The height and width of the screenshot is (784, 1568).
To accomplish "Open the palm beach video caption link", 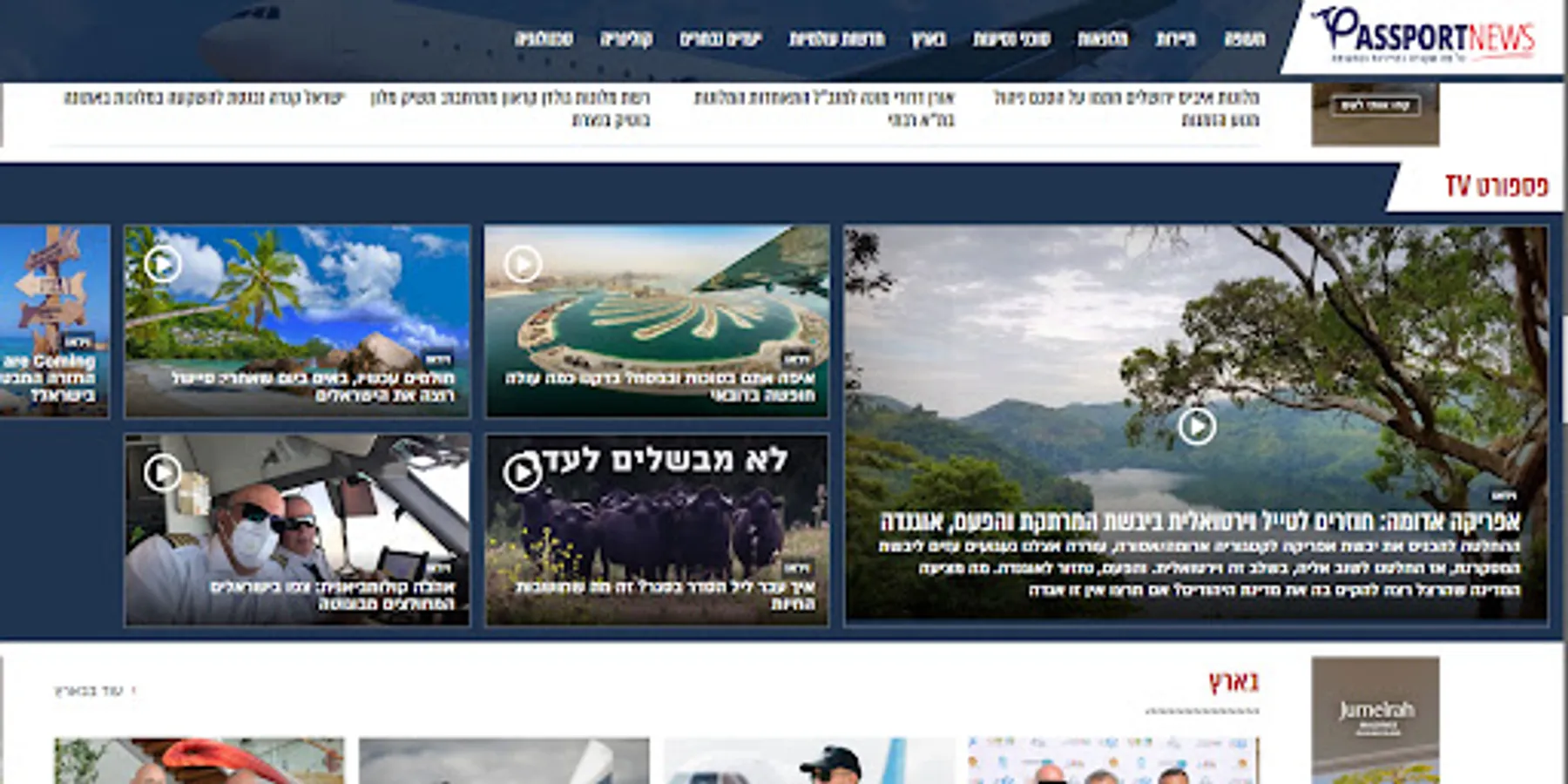I will [314, 387].
